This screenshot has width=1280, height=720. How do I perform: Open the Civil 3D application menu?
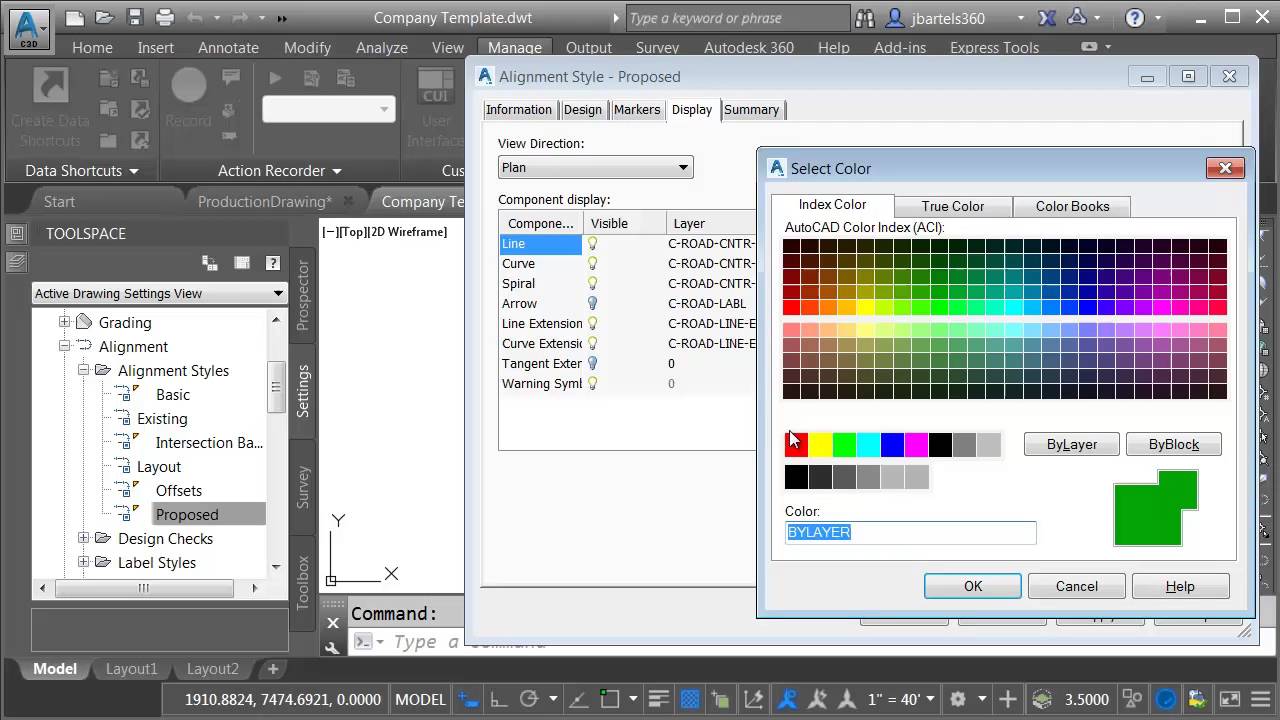(30, 27)
